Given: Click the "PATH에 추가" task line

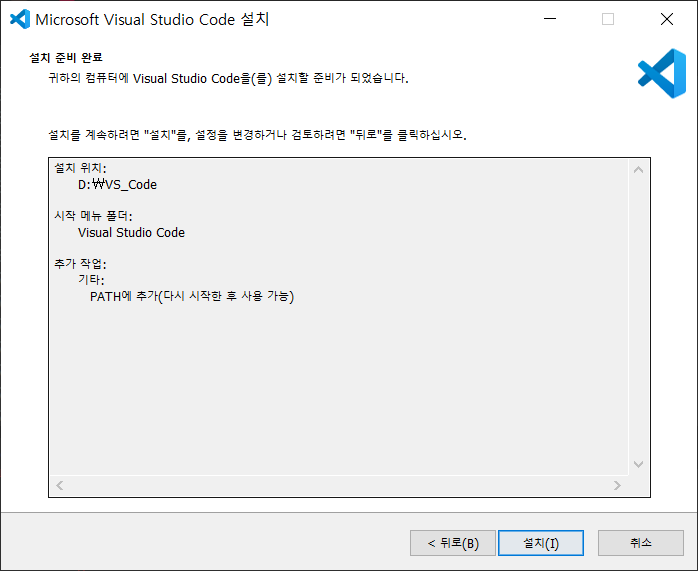Looking at the screenshot, I should tap(192, 296).
